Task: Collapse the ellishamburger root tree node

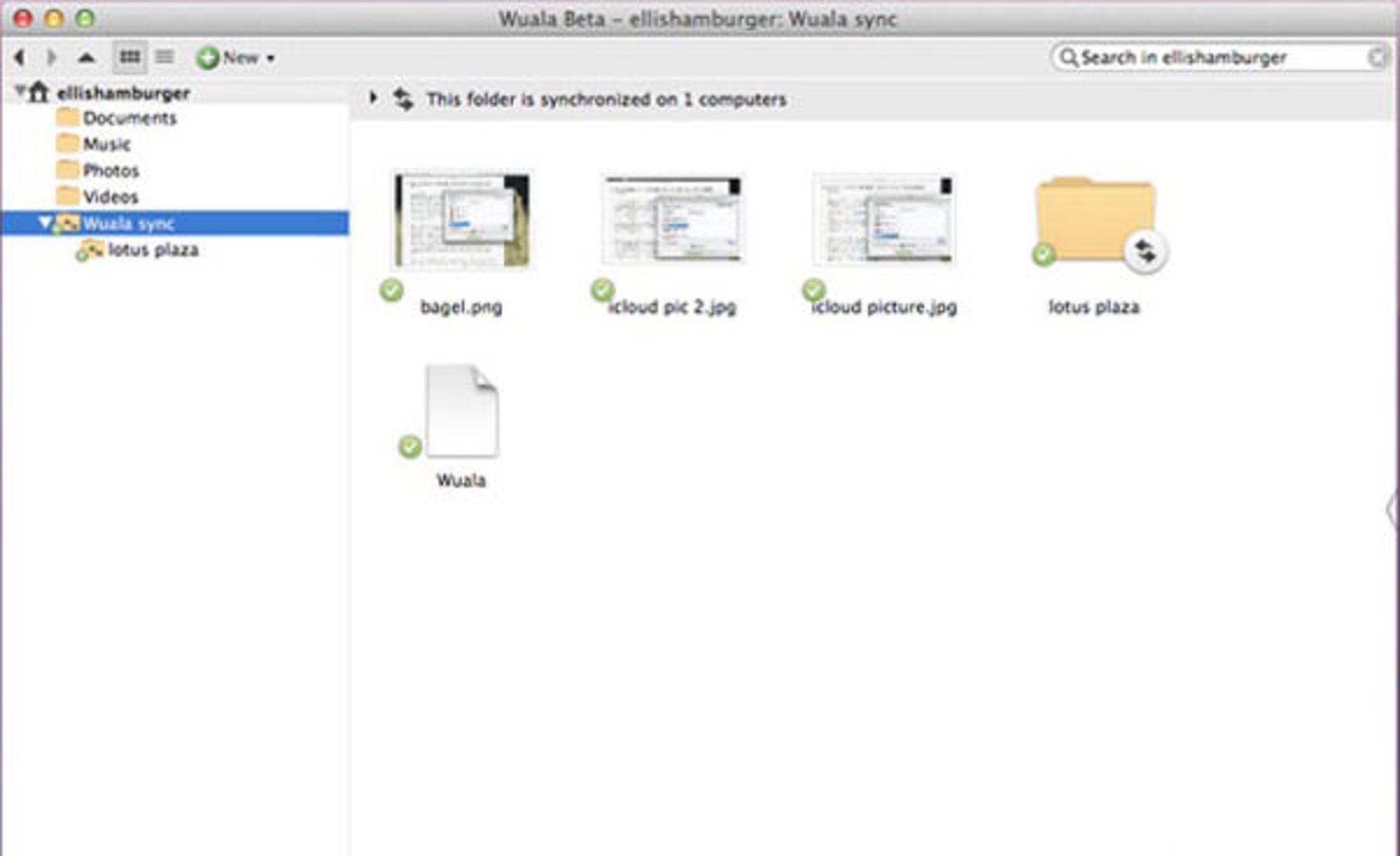Action: coord(20,90)
